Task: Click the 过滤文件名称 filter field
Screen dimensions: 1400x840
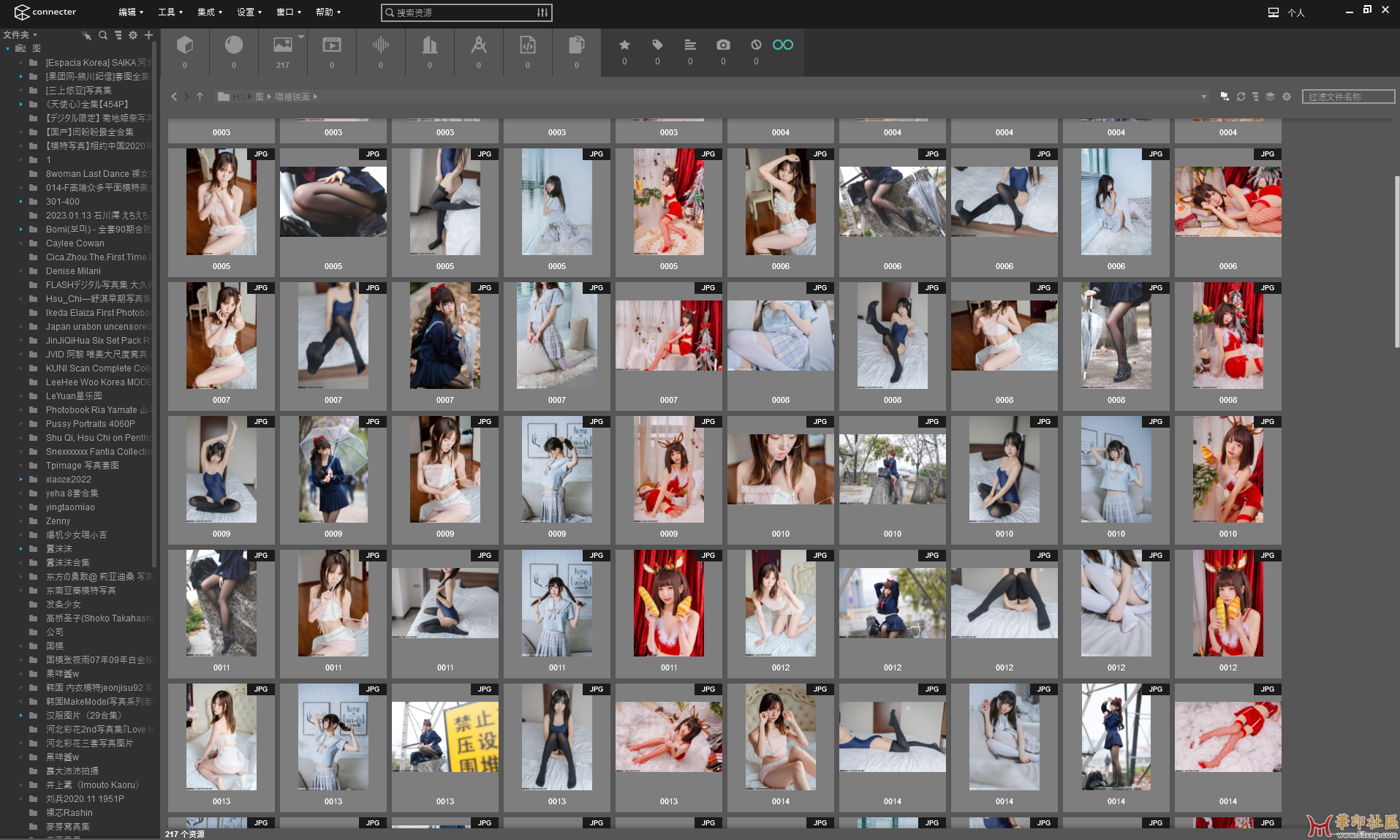Action: (1348, 97)
